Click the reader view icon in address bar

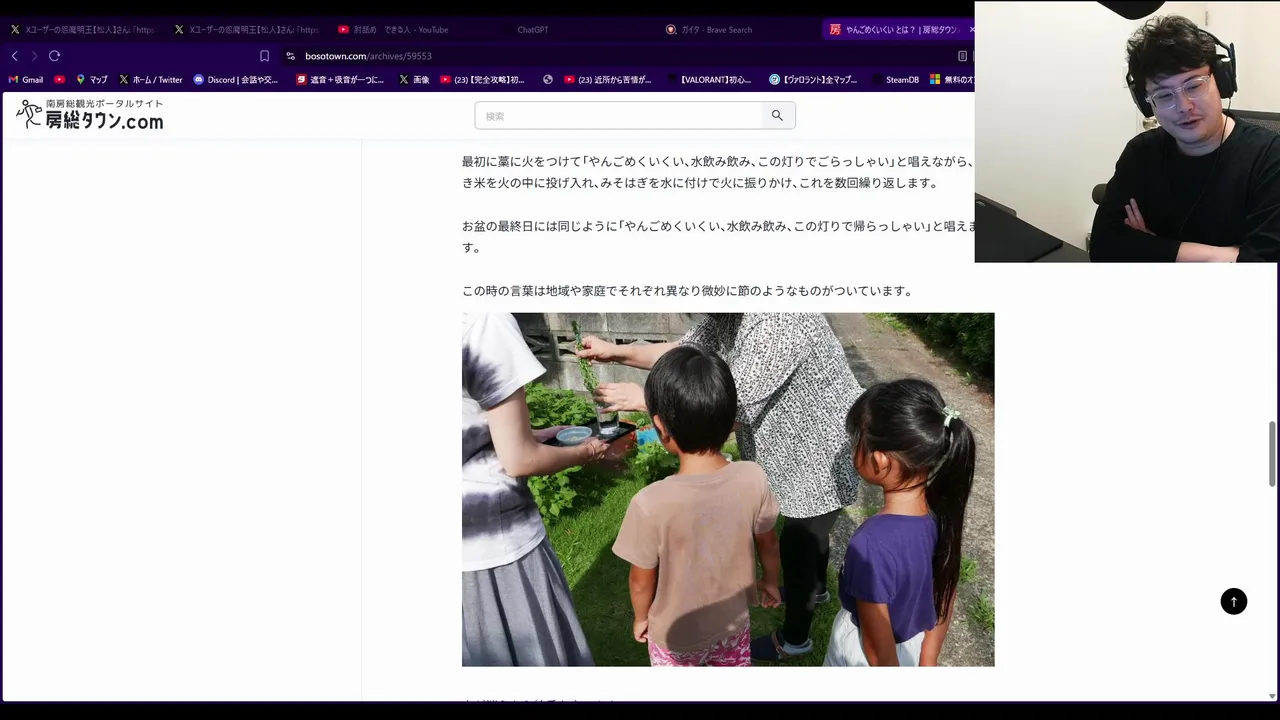(962, 56)
